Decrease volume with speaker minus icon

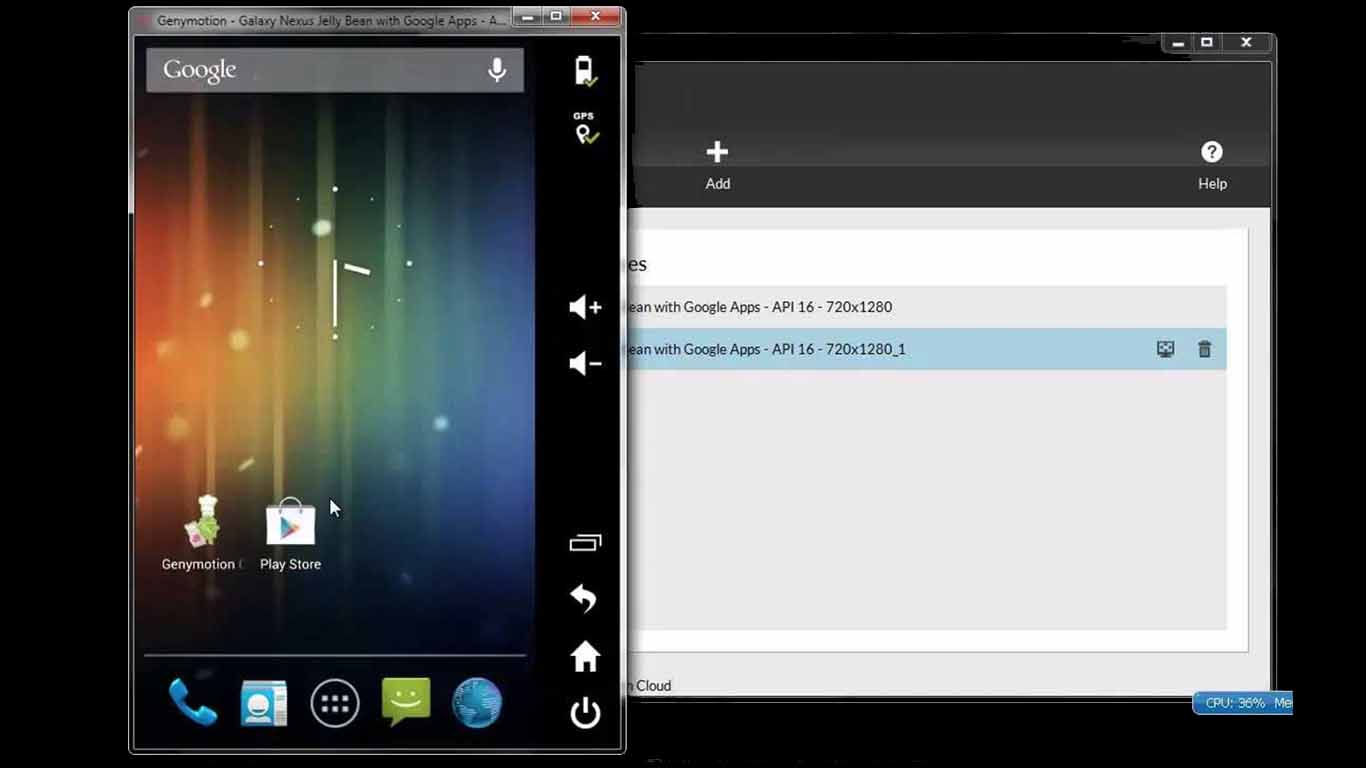(x=585, y=363)
